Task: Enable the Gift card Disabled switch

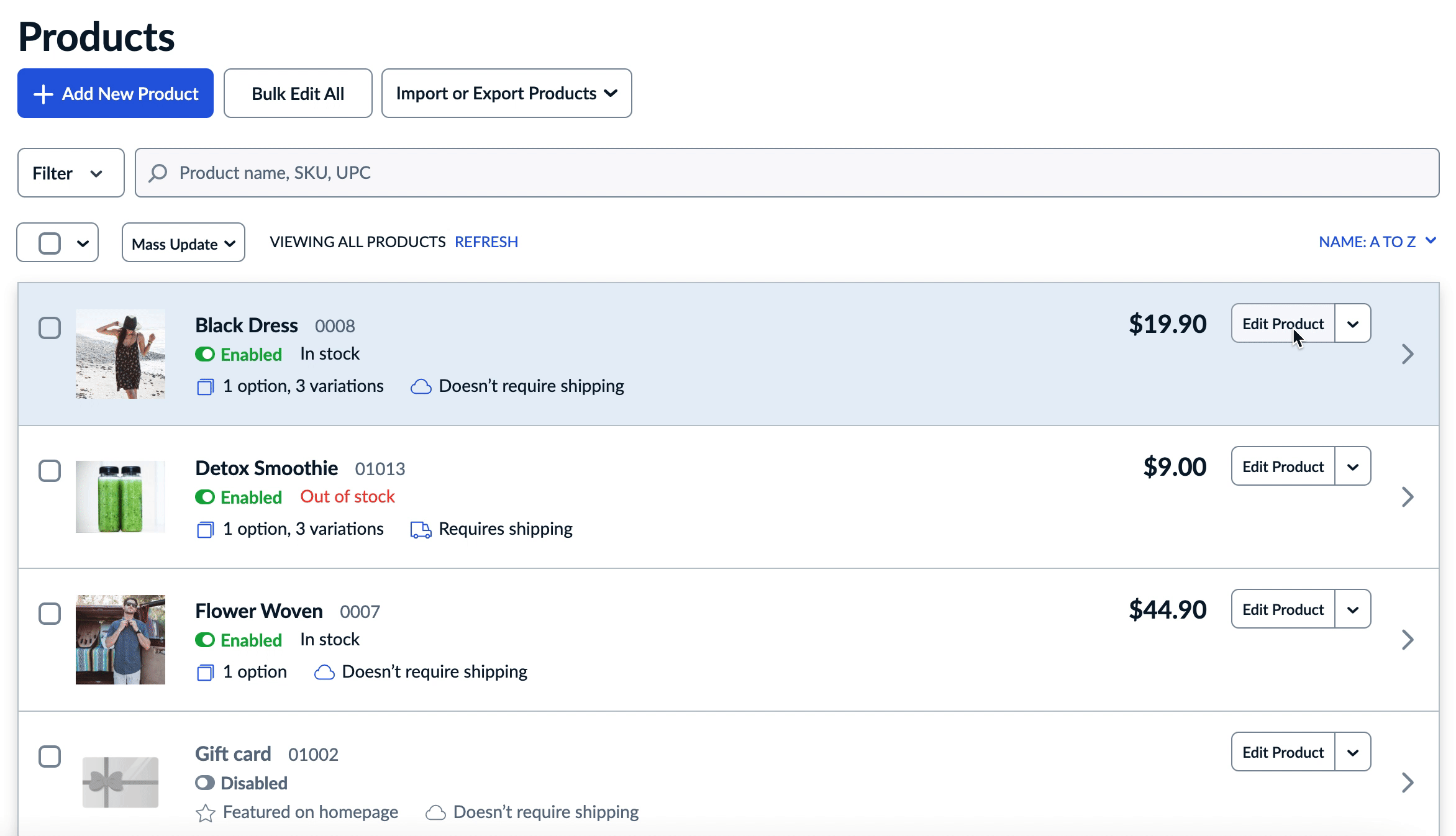Action: tap(205, 783)
